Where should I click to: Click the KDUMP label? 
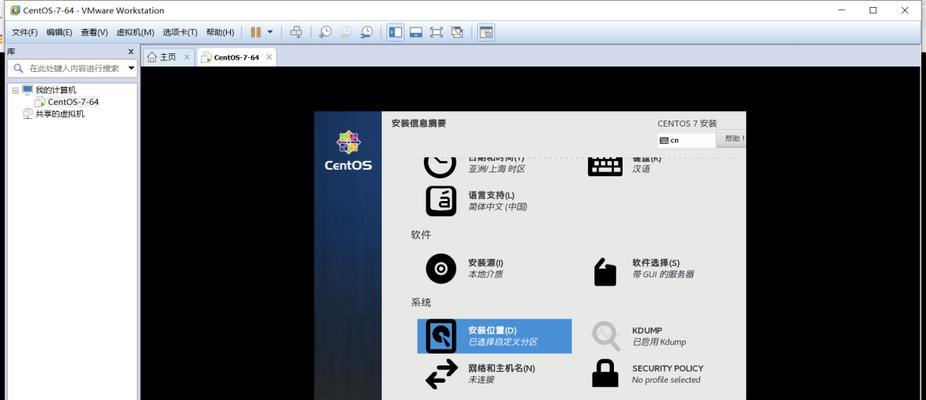pos(647,330)
